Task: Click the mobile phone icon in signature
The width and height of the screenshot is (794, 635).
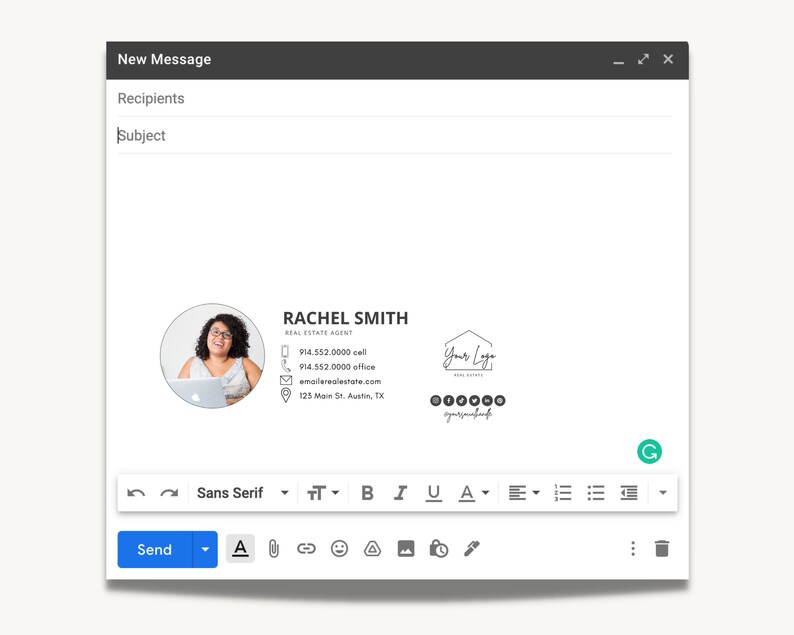Action: click(x=285, y=351)
